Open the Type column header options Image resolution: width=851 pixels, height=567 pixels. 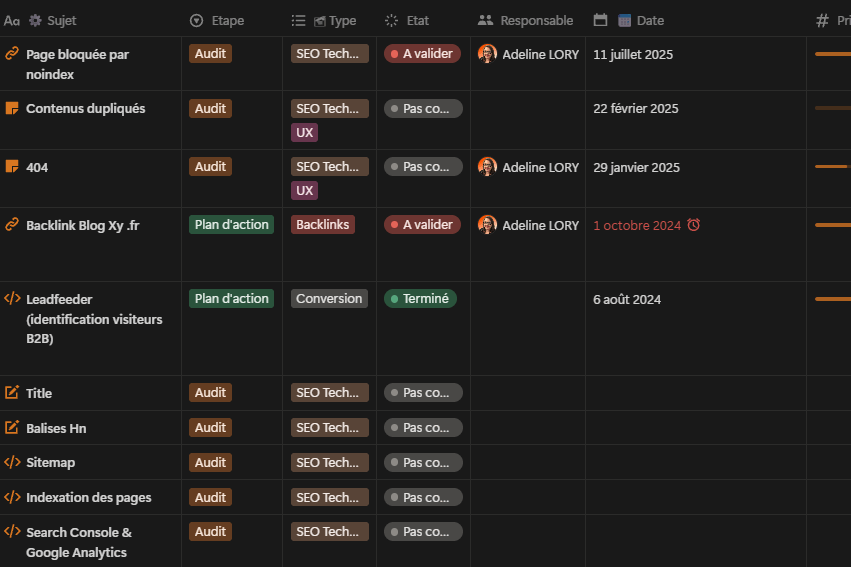[x=324, y=21]
